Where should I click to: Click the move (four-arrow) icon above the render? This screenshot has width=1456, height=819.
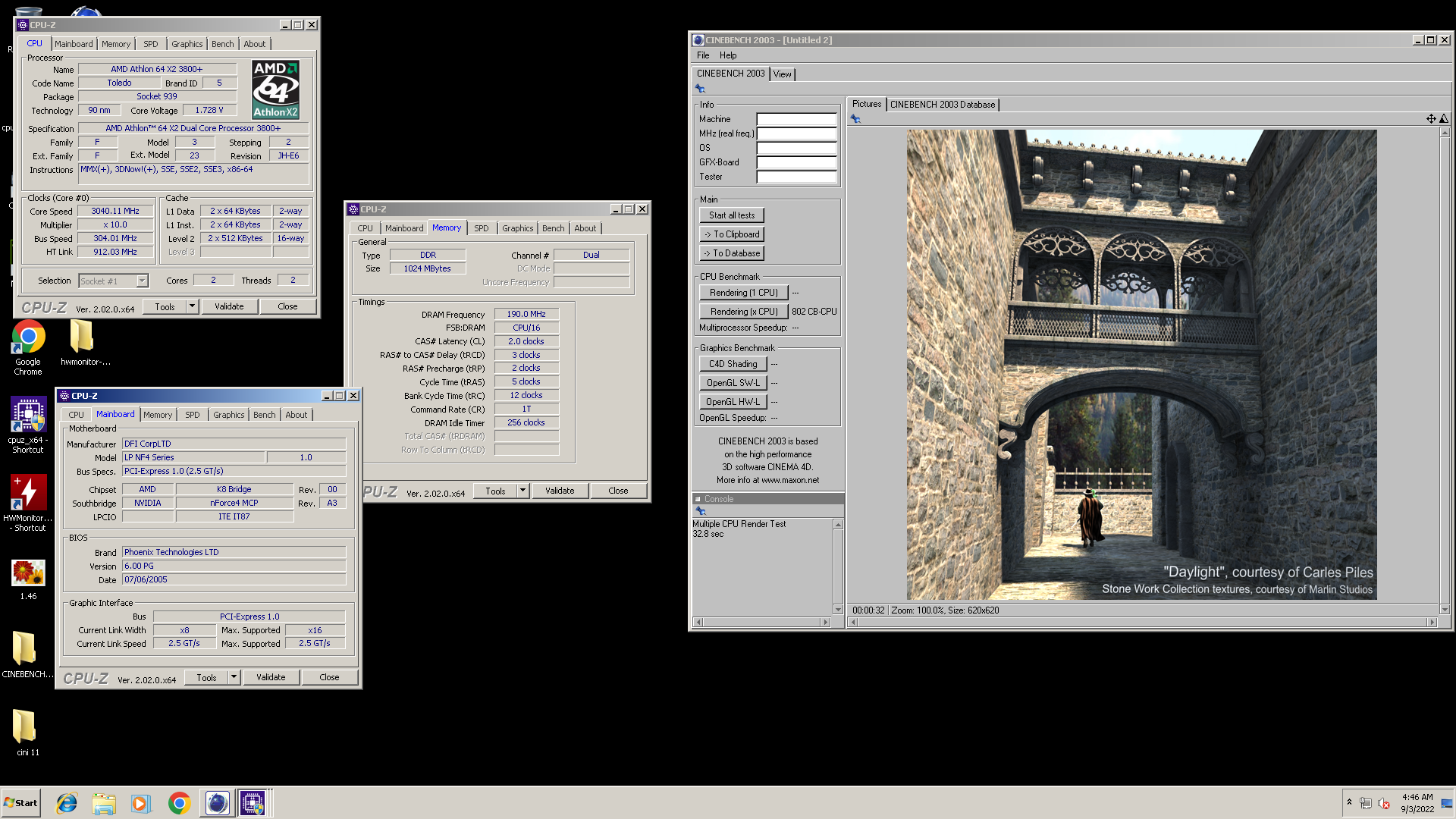[1431, 118]
